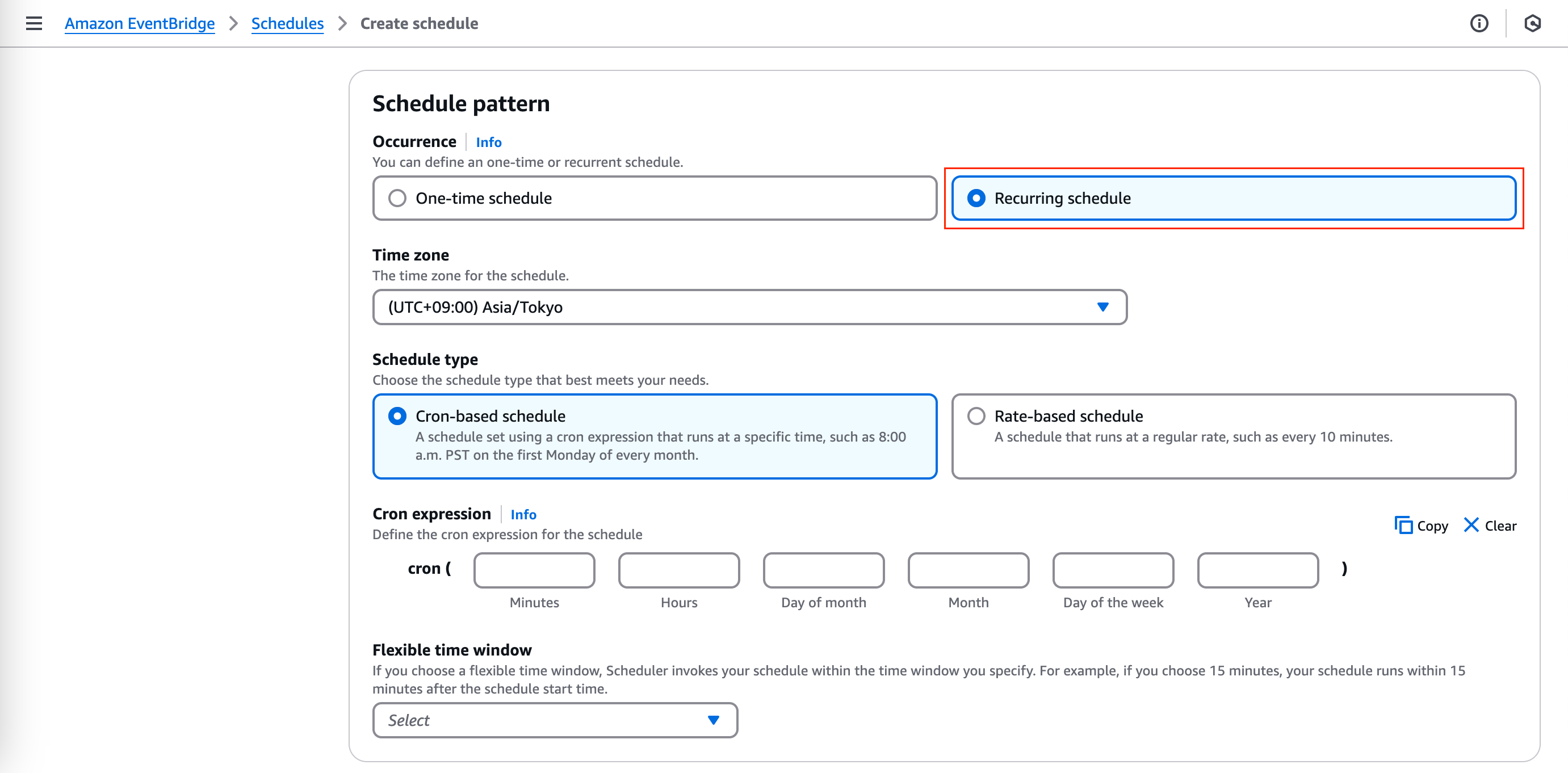
Task: Open Info link next to Occurrence
Action: point(488,142)
